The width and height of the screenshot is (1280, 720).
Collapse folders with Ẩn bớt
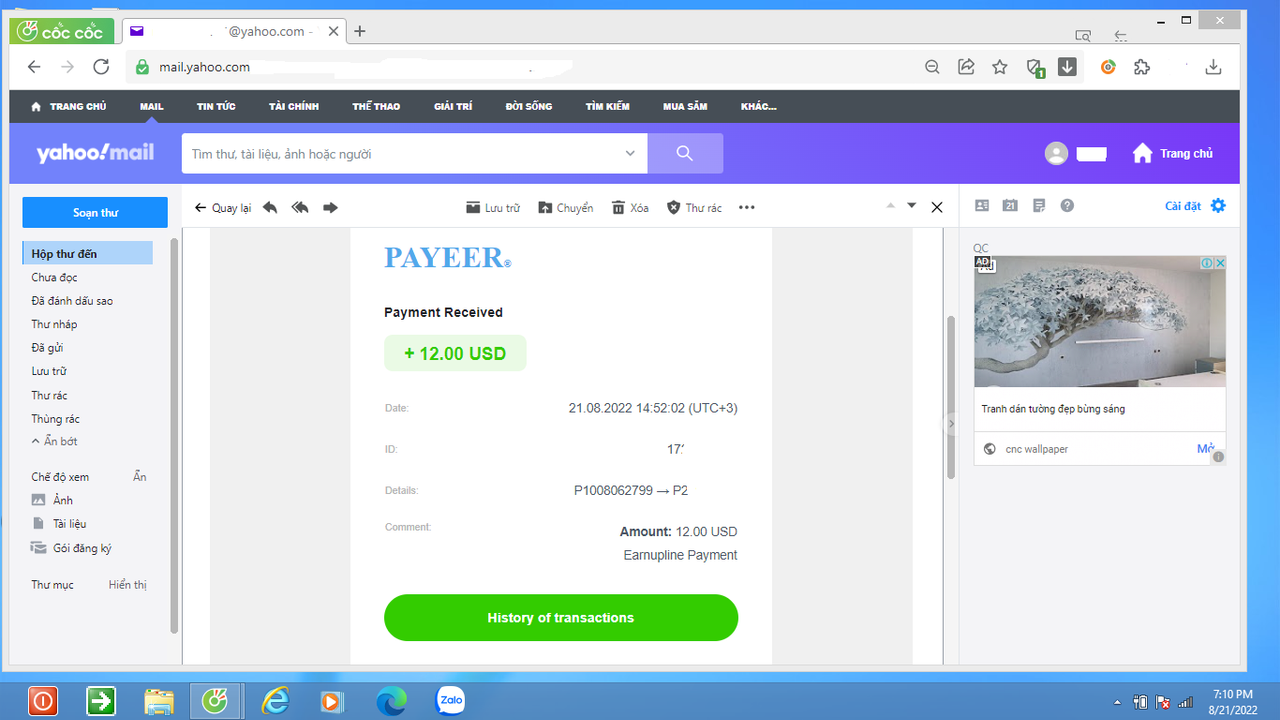pyautogui.click(x=54, y=441)
